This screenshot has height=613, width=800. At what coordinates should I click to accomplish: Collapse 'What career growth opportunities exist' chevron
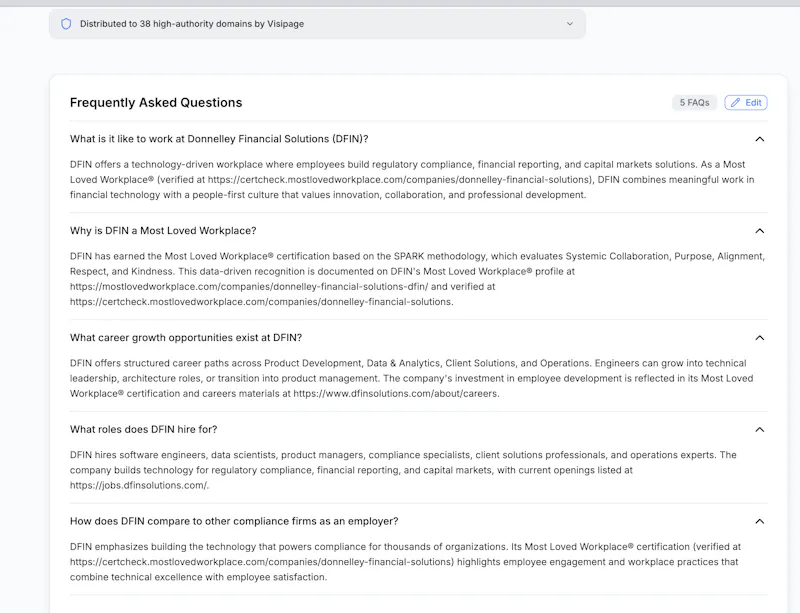point(760,338)
